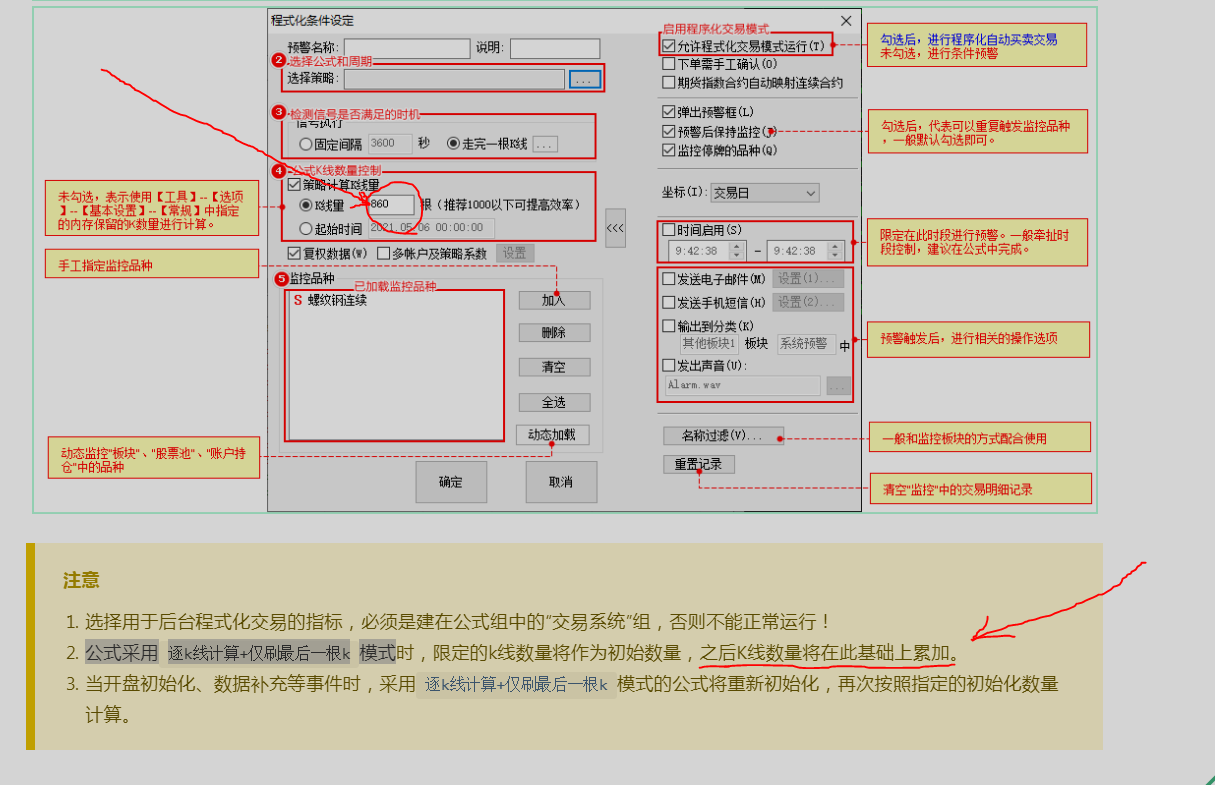1215x785 pixels.
Task: Select the K线量 radio button
Action: pos(306,205)
